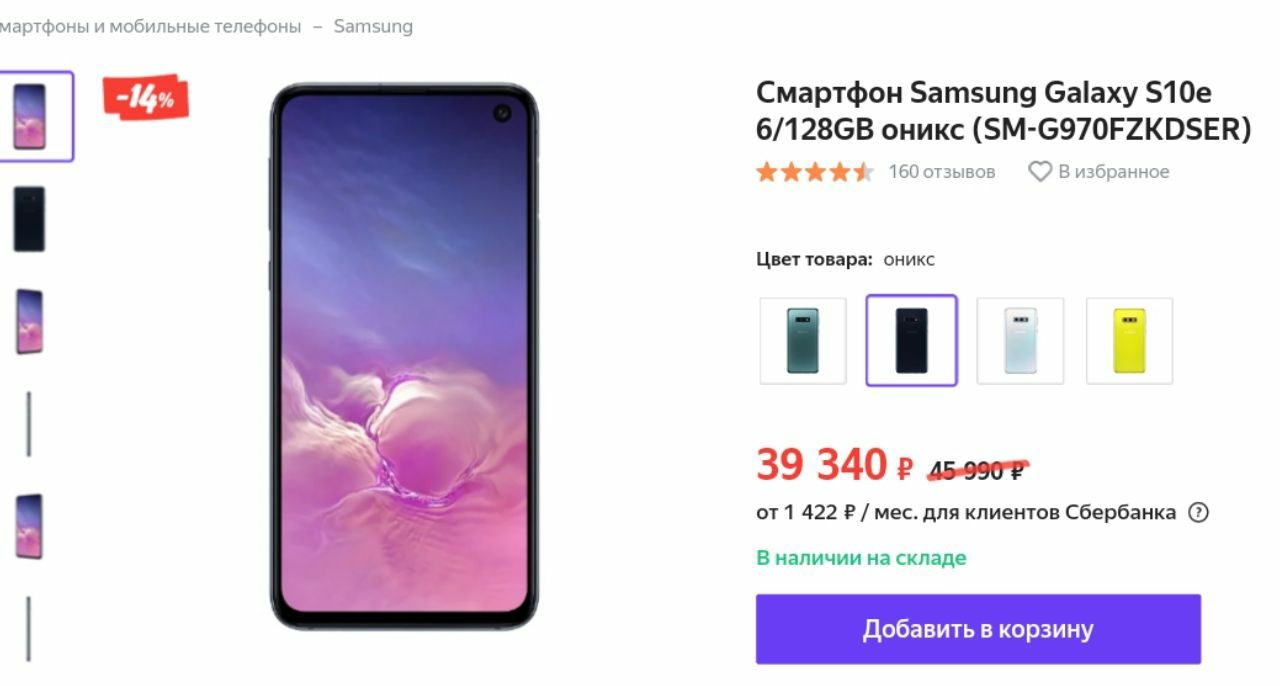
Task: Open смартфоны и мобильные телефоны breadcrumb
Action: point(150,27)
